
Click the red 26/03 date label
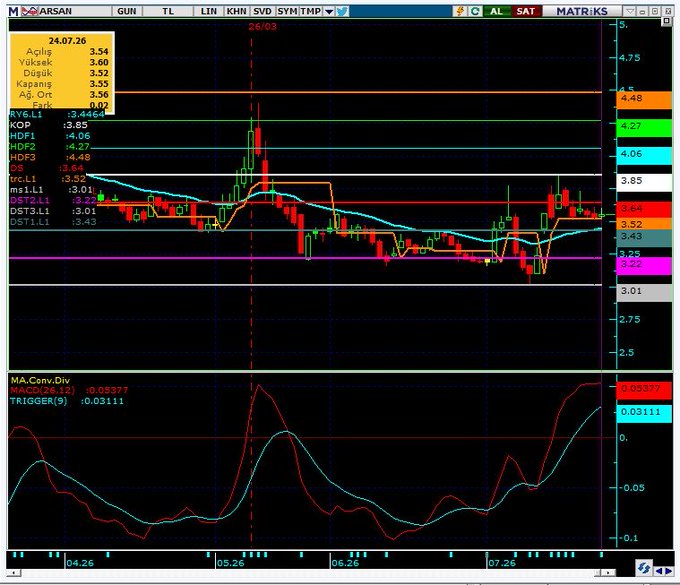tap(262, 26)
